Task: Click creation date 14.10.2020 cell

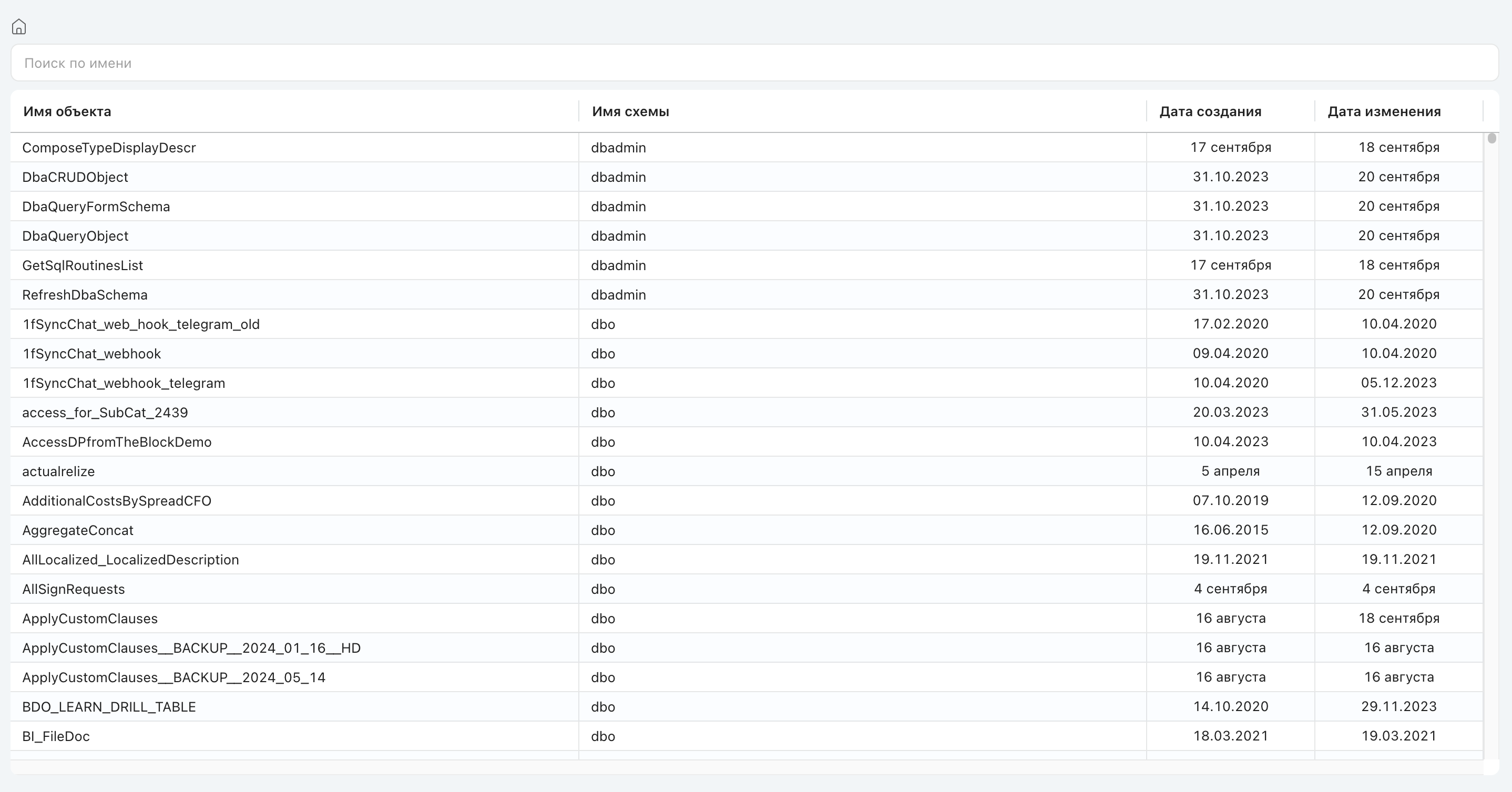Action: (1230, 706)
